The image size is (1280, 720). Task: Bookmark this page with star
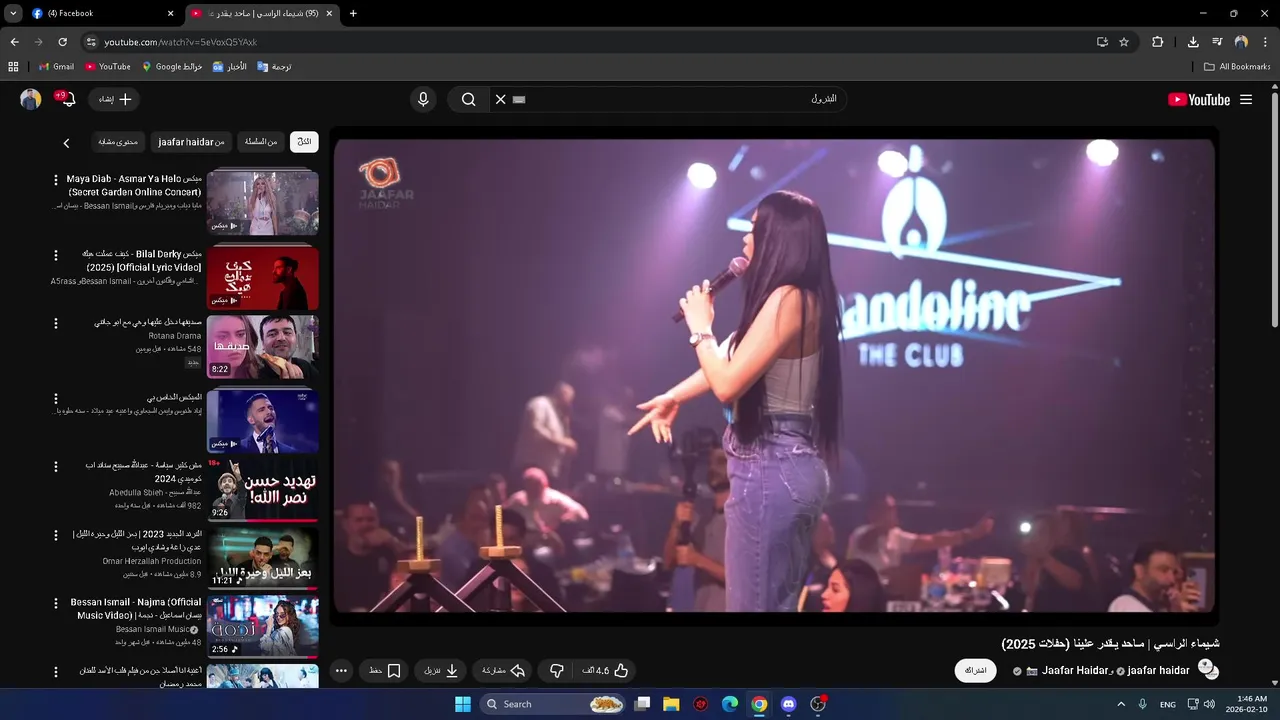coord(1124,42)
